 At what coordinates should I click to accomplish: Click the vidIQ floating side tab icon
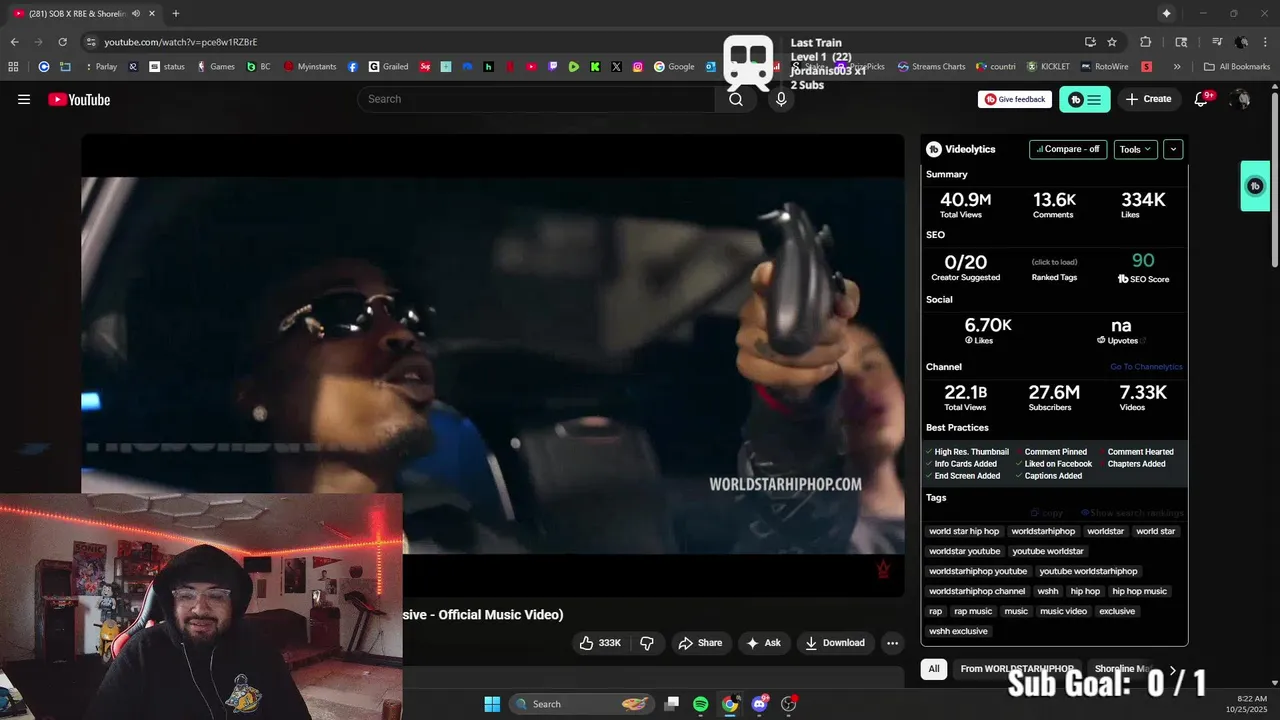[1255, 186]
